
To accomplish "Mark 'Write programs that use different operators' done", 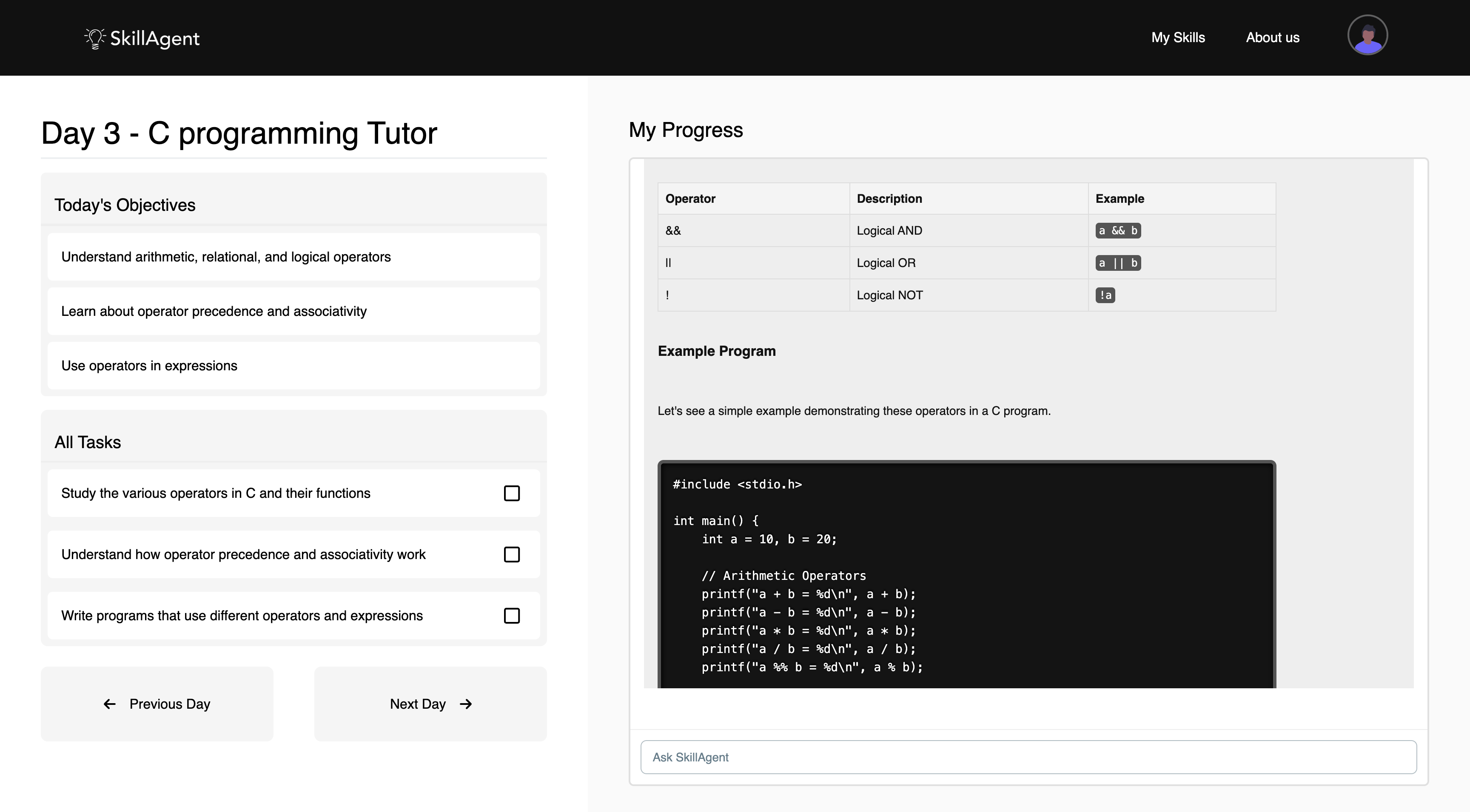I will [x=511, y=616].
